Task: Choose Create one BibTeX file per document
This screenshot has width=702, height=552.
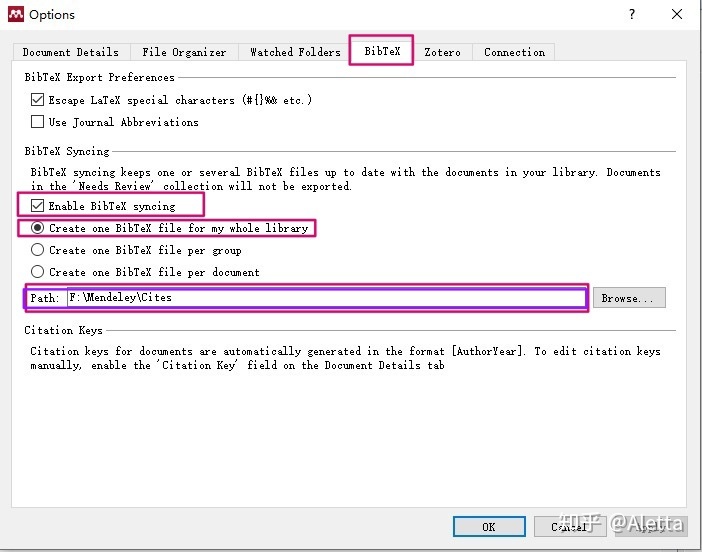Action: [x=38, y=272]
